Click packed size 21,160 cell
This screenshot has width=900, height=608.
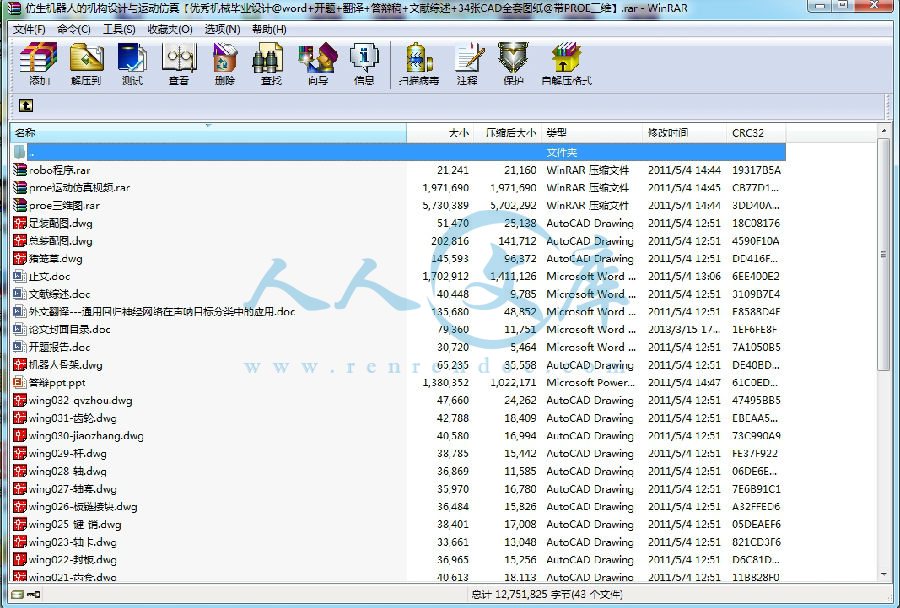520,170
